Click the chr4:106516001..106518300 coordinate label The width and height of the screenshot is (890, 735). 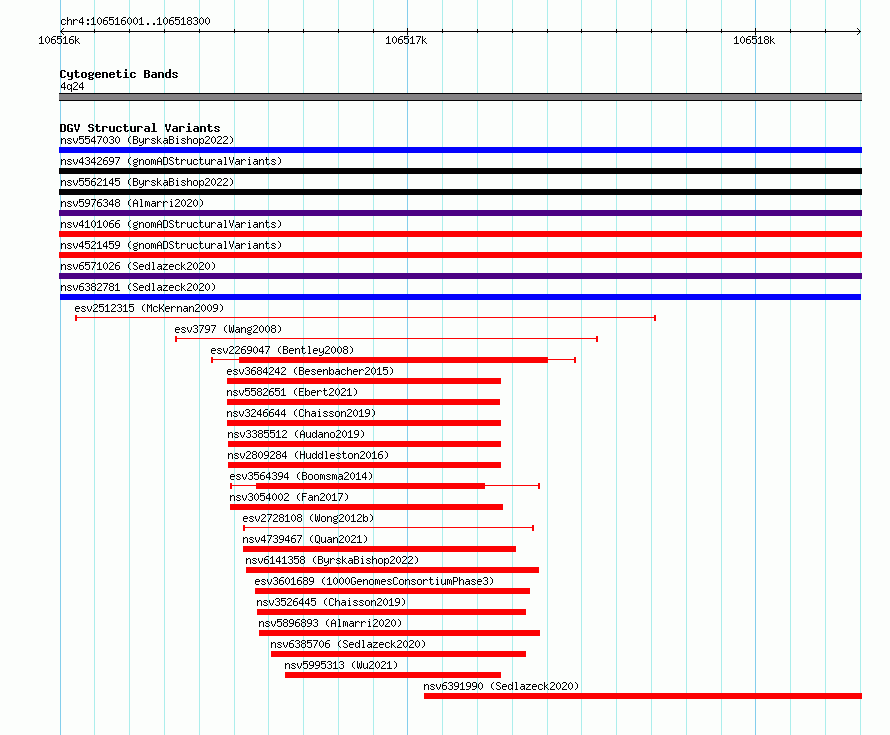click(135, 21)
